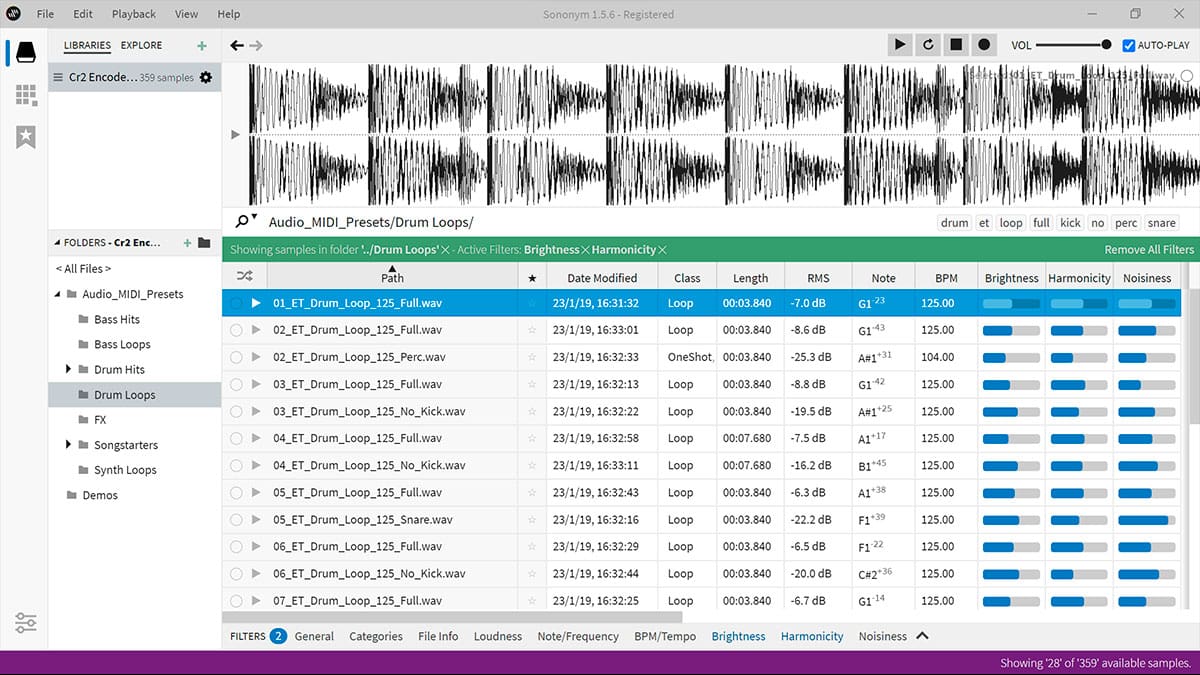Star the 05_ET_Drum_Loop_125_Full.wav sample
The width and height of the screenshot is (1200, 675).
click(x=532, y=493)
